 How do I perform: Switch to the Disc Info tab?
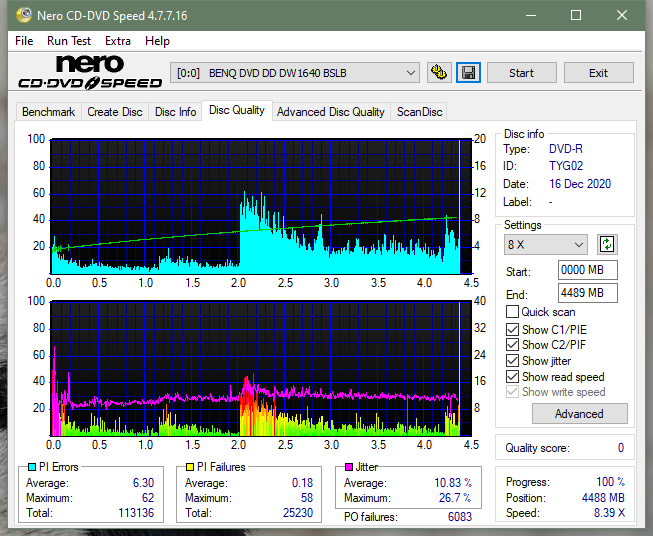175,112
